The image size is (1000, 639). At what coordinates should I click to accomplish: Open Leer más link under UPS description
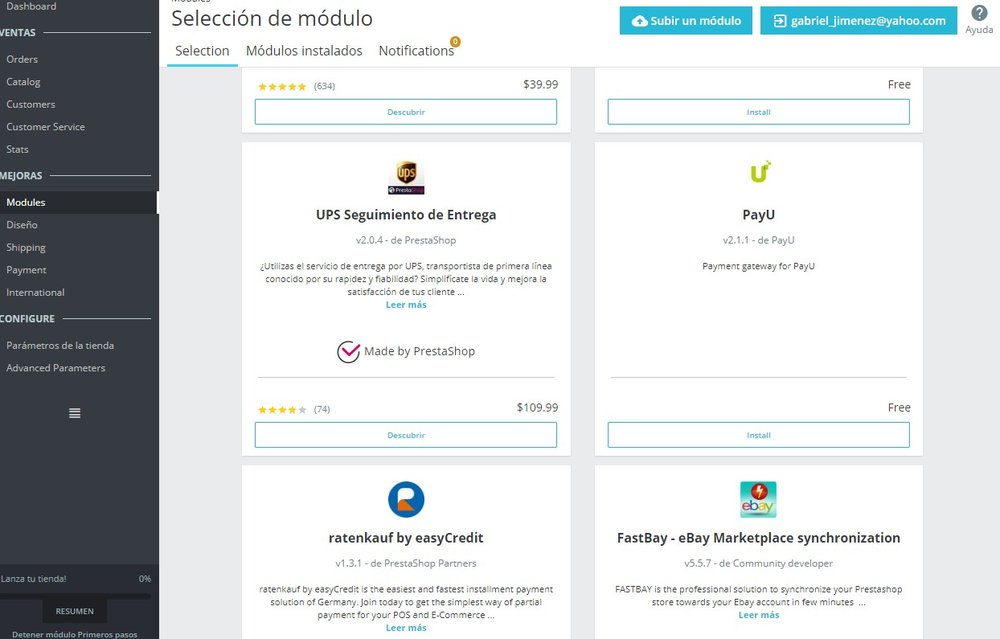tap(406, 305)
